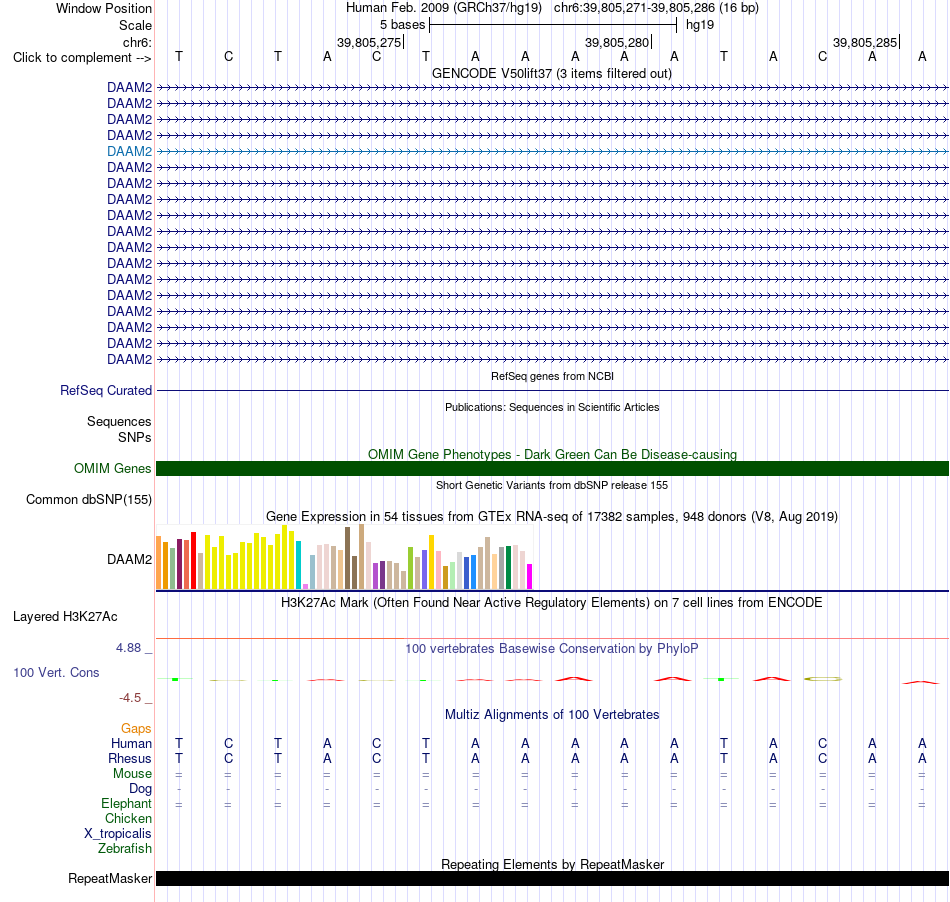Select the SNPs track label
Image resolution: width=950 pixels, height=902 pixels.
(x=135, y=437)
